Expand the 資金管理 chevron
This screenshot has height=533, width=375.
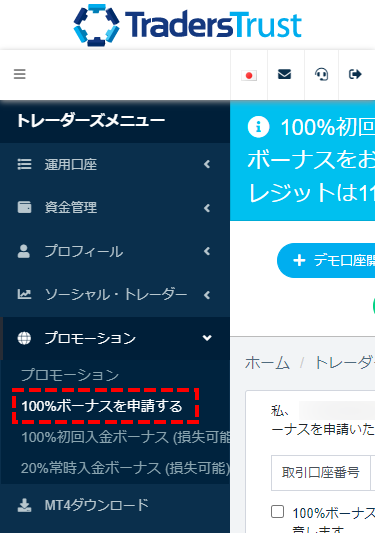coord(207,208)
